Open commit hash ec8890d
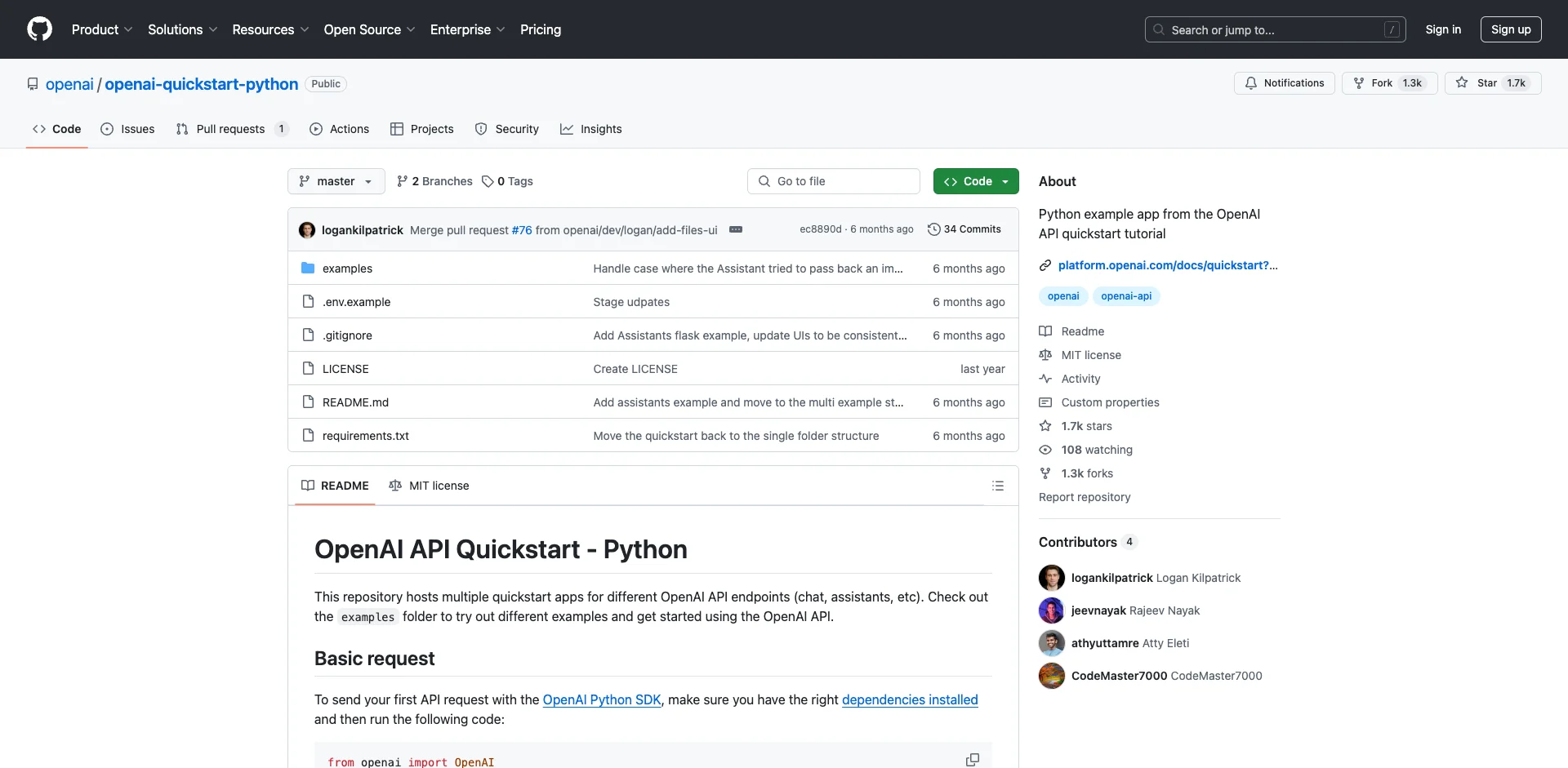The image size is (1568, 768). pyautogui.click(x=821, y=229)
